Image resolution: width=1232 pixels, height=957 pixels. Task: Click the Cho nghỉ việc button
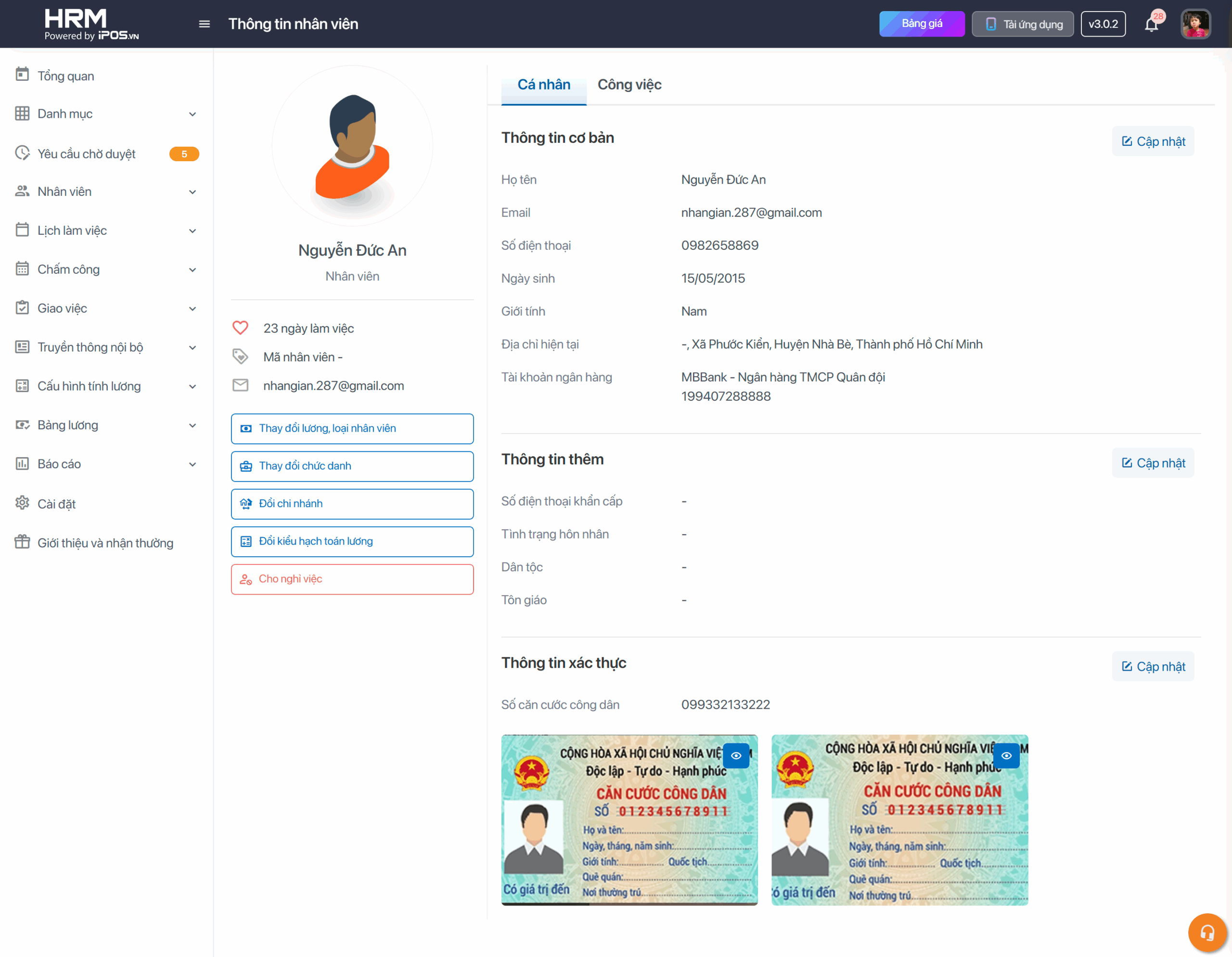[x=352, y=579]
